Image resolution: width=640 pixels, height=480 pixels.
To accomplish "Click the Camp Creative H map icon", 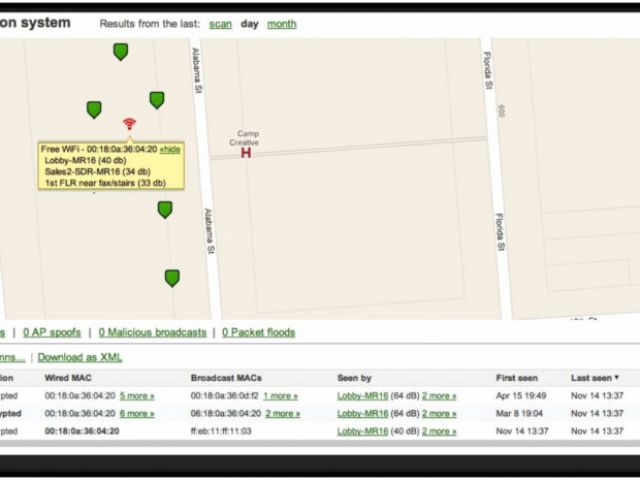I will tap(246, 153).
